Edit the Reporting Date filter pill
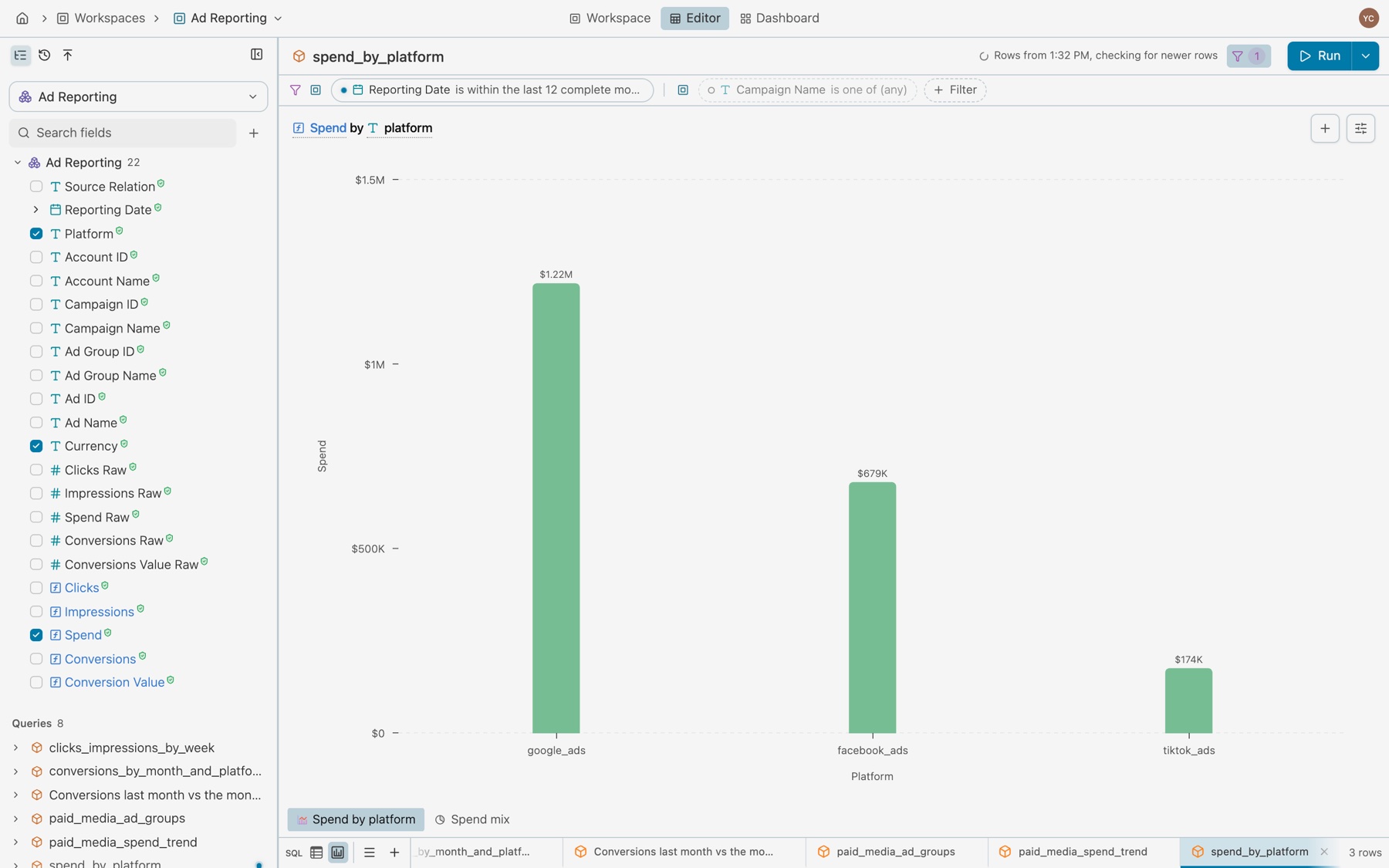The width and height of the screenshot is (1389, 868). [492, 90]
